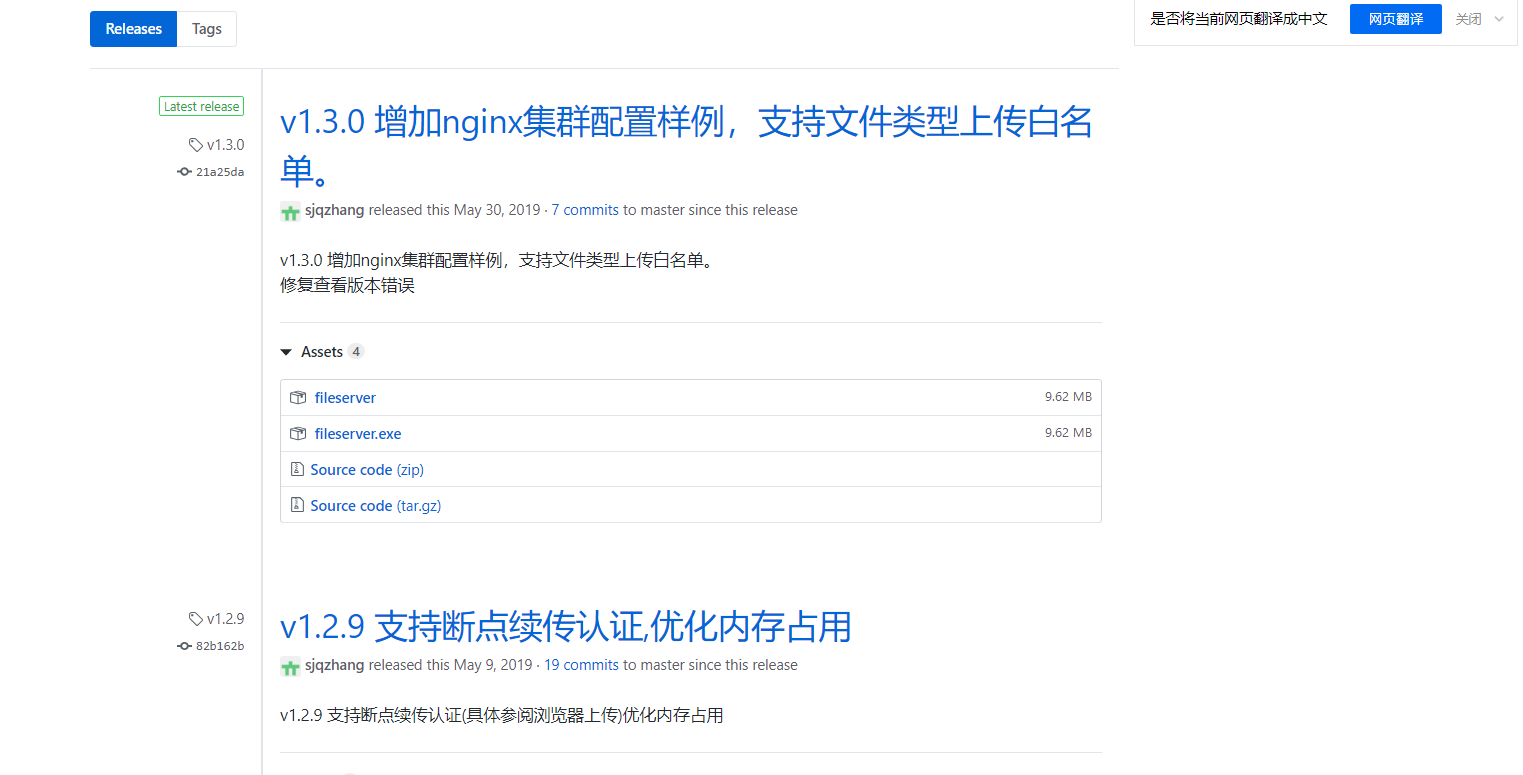Switch to the Tags tab

pyautogui.click(x=206, y=28)
